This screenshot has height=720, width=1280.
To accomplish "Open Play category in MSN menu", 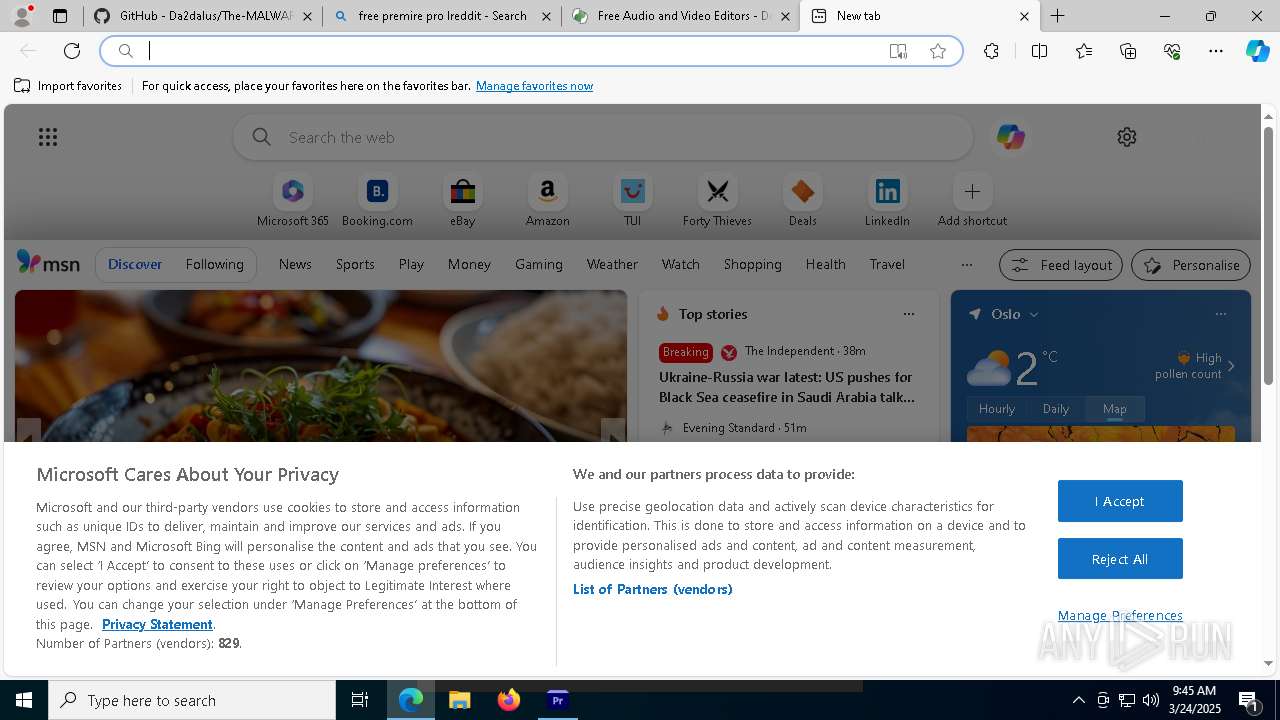I will [x=411, y=264].
